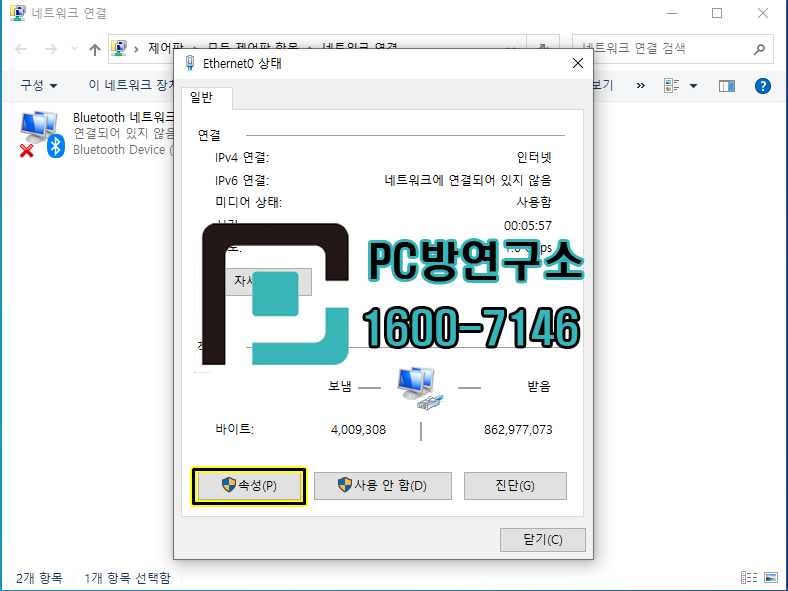Open the blue help question mark icon

point(763,86)
